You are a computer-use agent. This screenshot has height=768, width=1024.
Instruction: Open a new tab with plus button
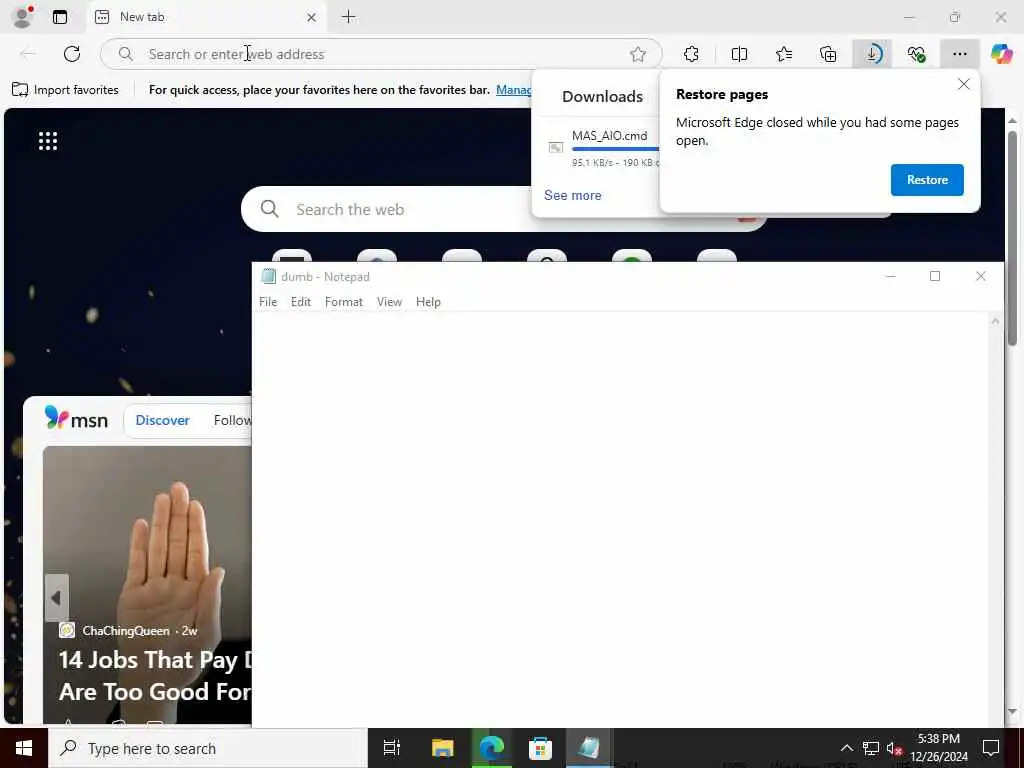click(x=349, y=17)
